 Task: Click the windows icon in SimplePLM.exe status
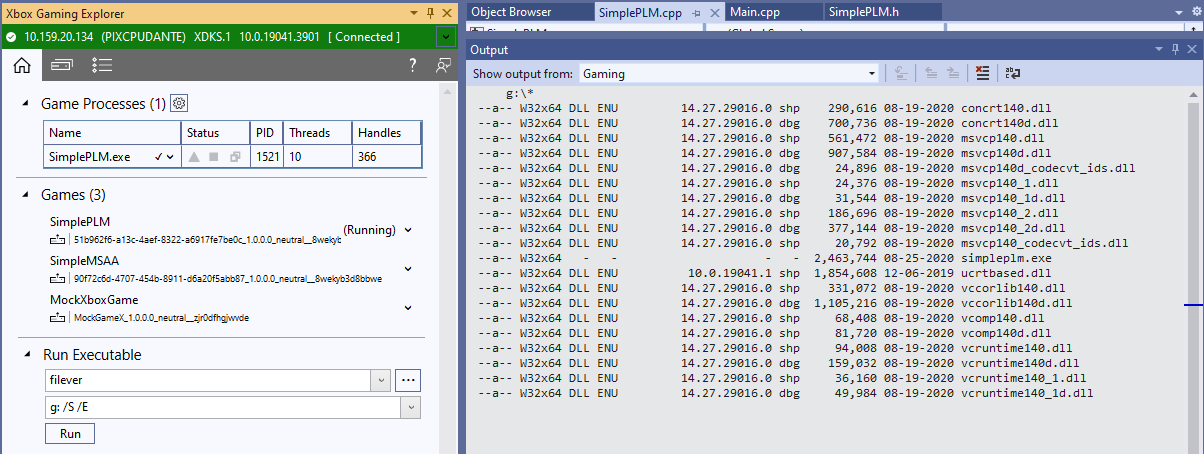point(235,157)
